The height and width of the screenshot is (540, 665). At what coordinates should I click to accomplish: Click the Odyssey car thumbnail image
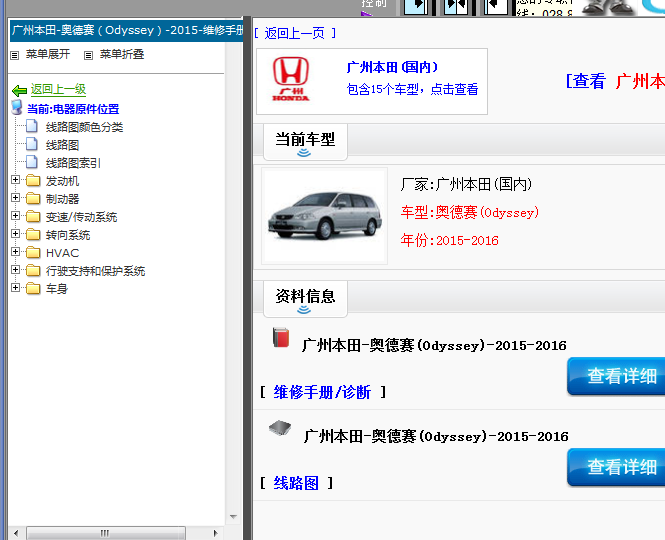click(x=324, y=217)
